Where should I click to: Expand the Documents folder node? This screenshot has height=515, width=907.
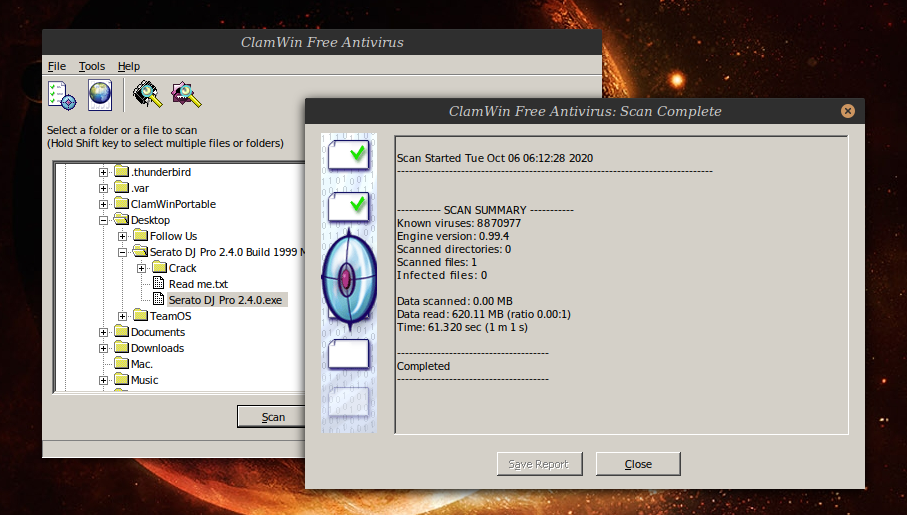tap(103, 332)
